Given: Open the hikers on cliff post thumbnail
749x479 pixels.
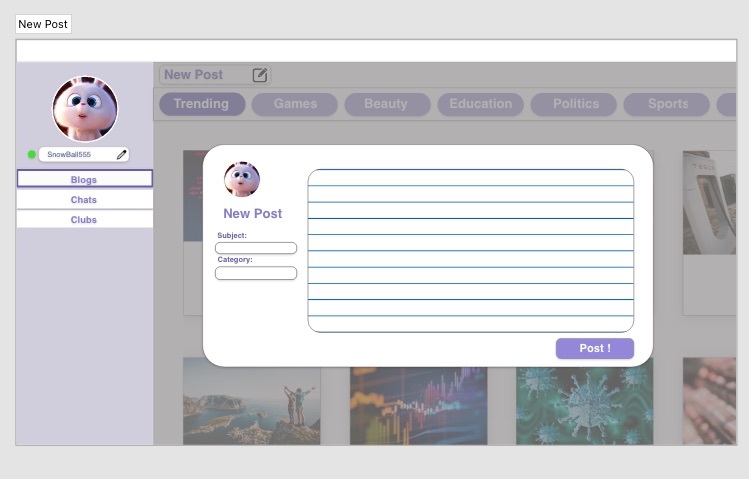Looking at the screenshot, I should coord(252,401).
